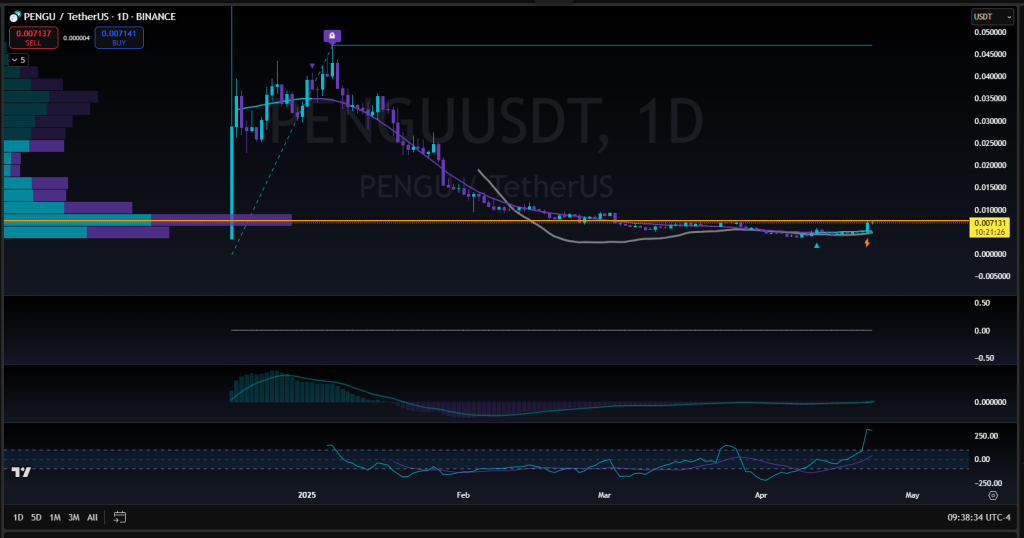Click the 0.000004 spread value
The image size is (1024, 538).
76,38
